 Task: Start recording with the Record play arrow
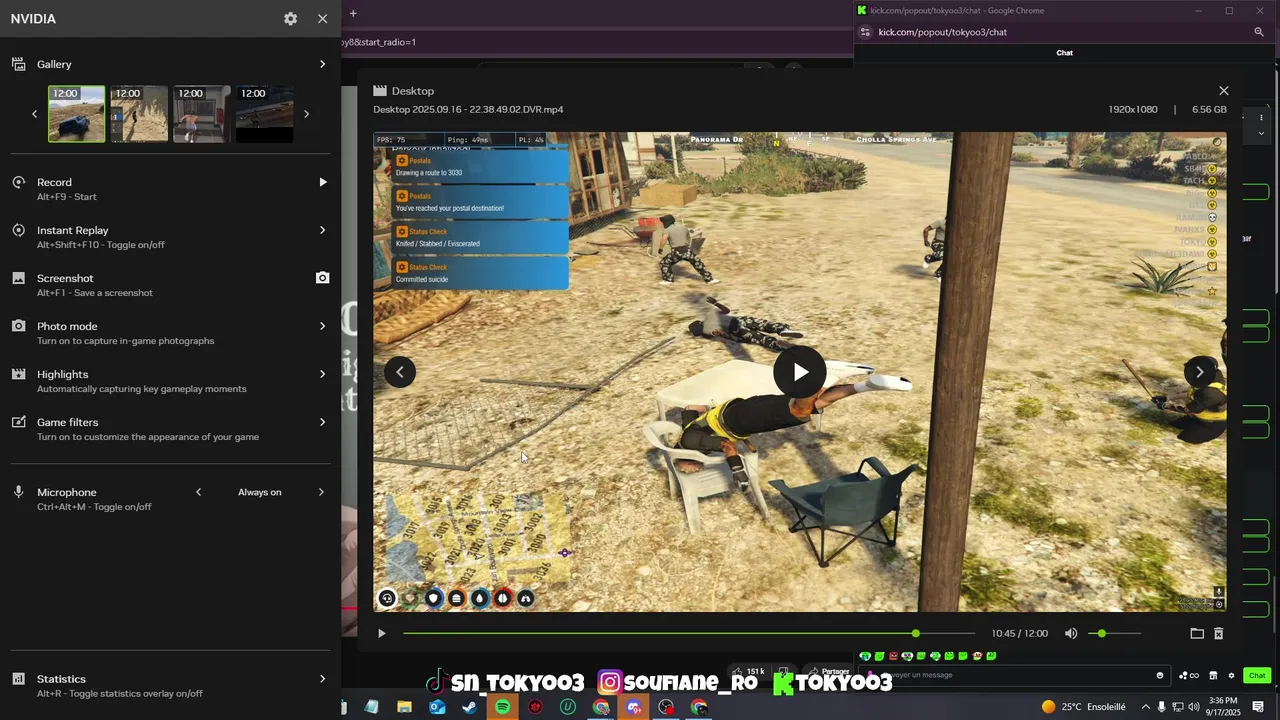click(322, 182)
